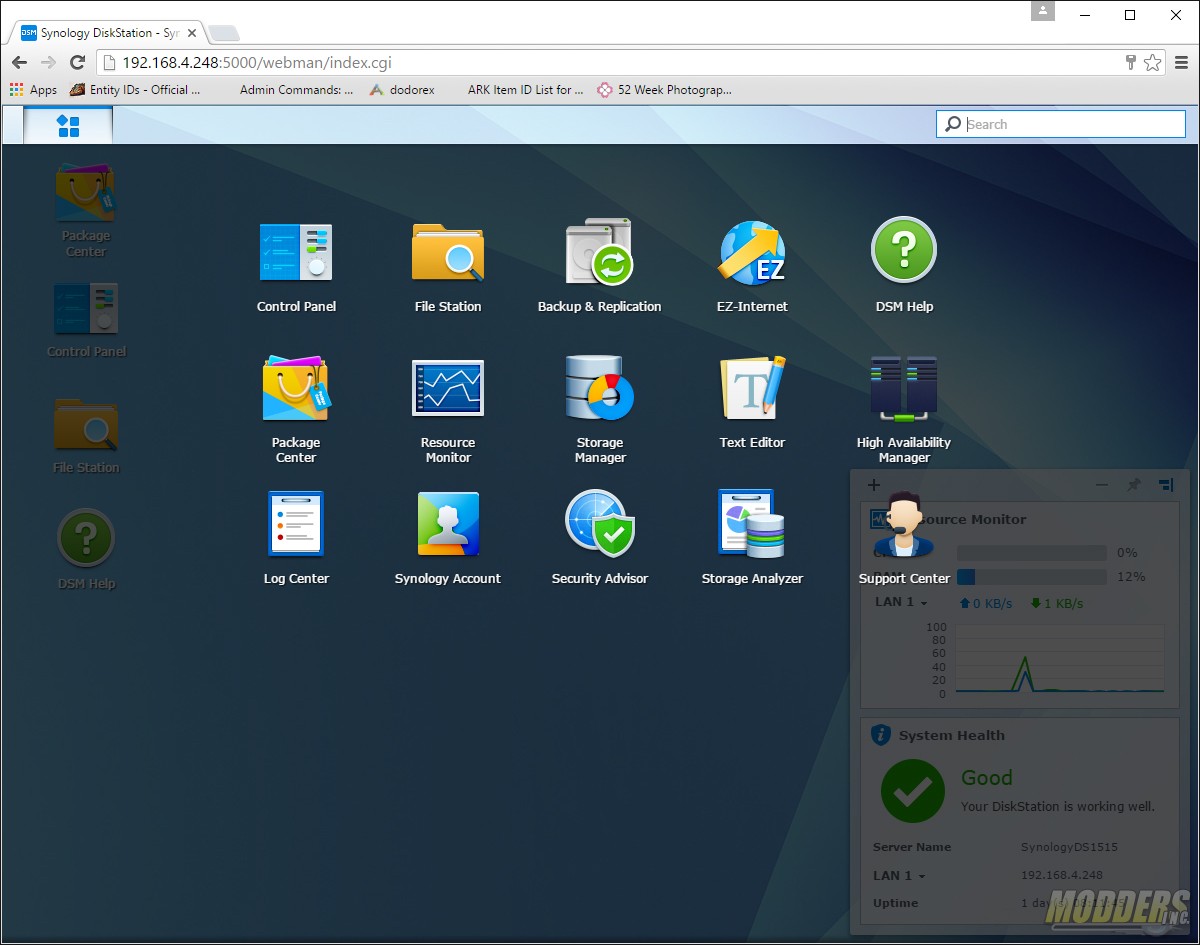Open Storage Analyzer
Image resolution: width=1200 pixels, height=945 pixels.
[x=752, y=538]
